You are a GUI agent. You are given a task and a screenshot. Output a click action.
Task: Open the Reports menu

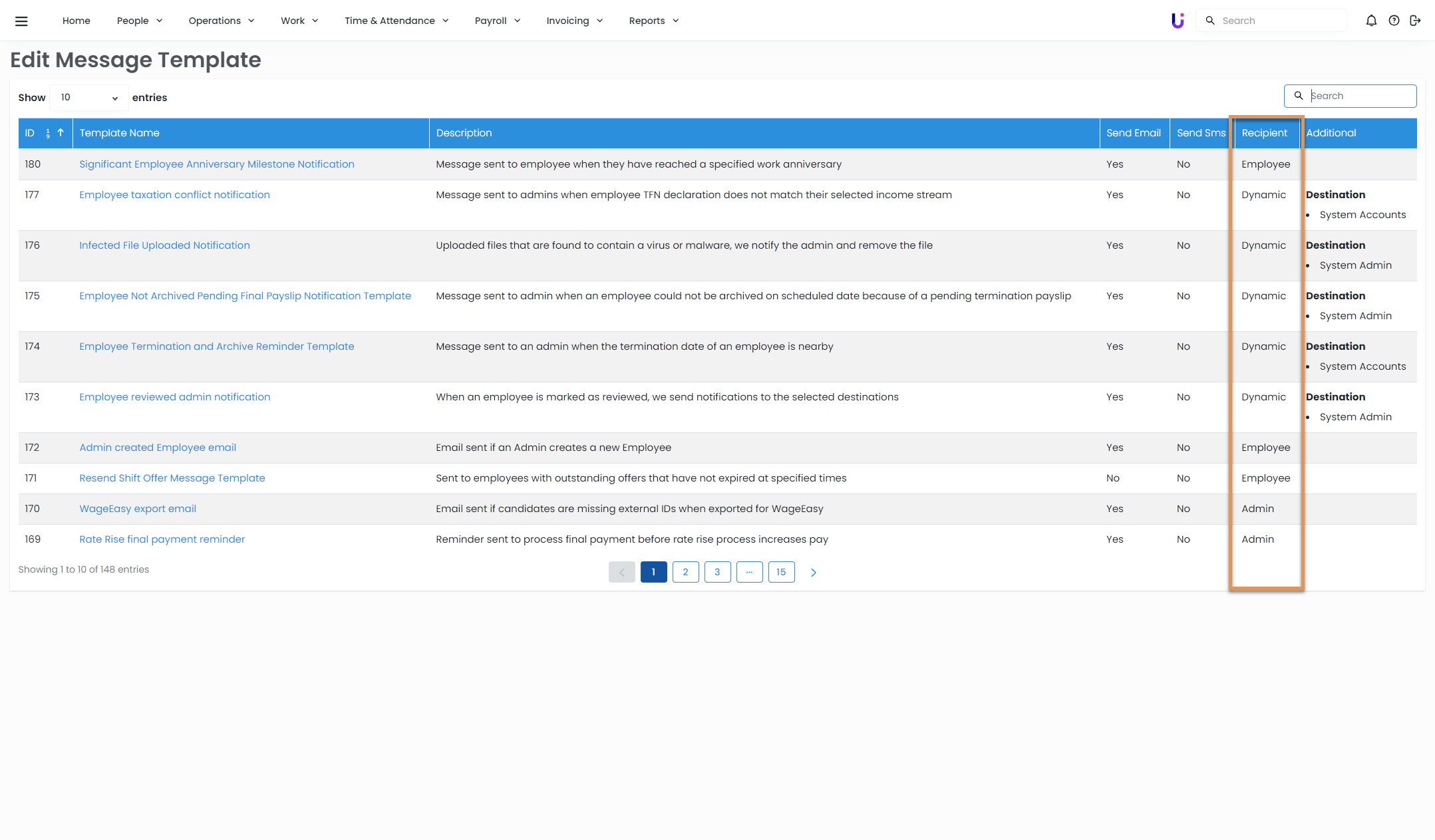(x=653, y=21)
